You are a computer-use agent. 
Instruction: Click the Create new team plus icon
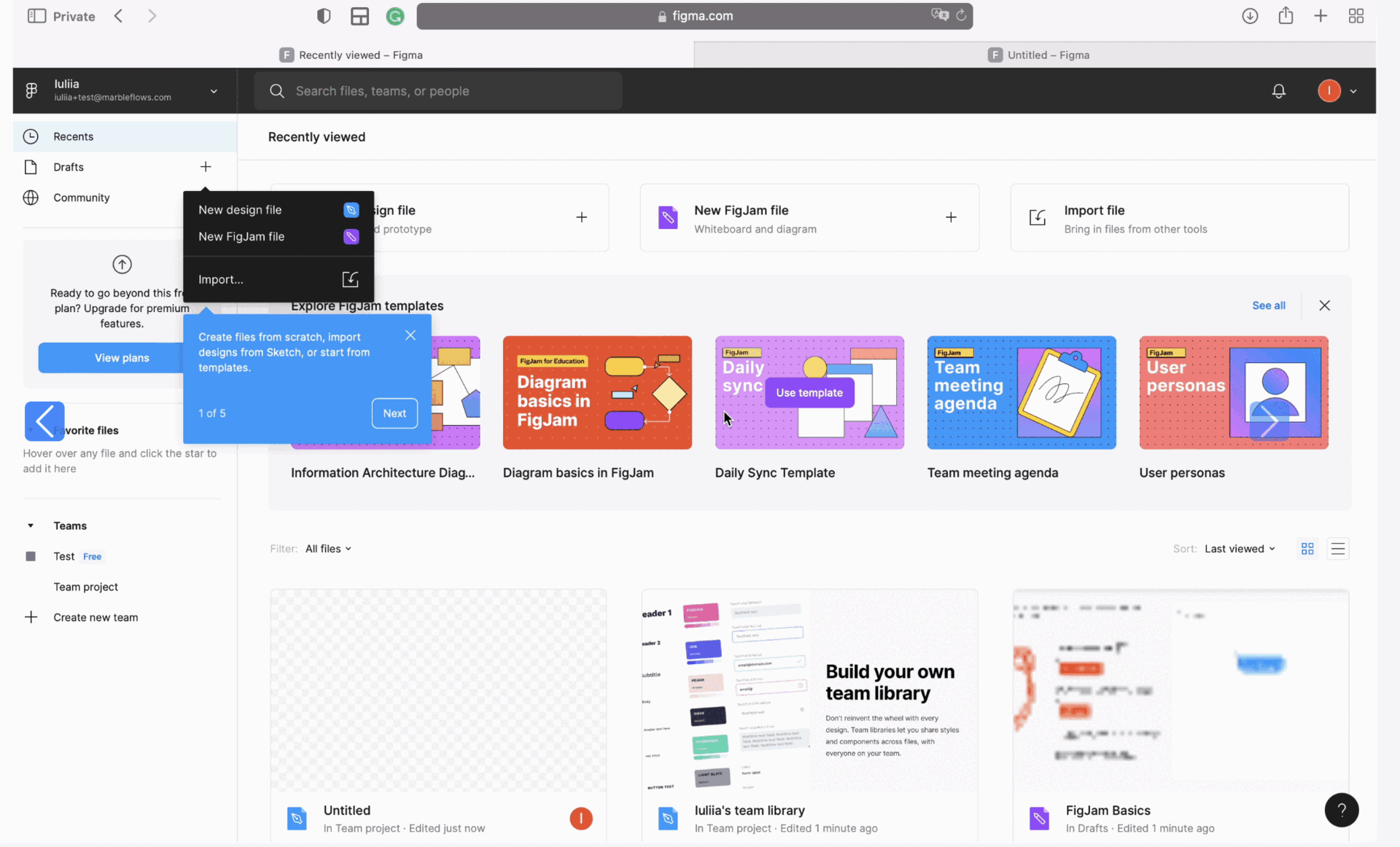(x=31, y=617)
